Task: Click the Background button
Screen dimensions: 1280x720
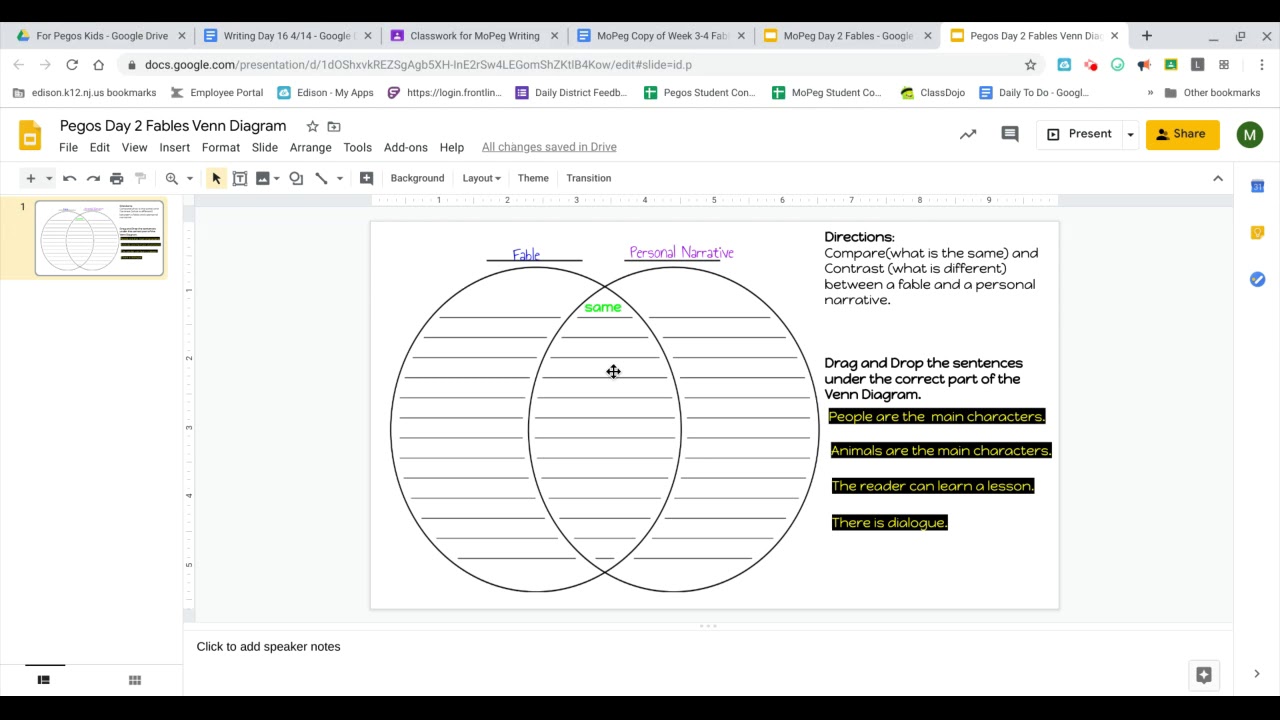Action: click(x=417, y=178)
